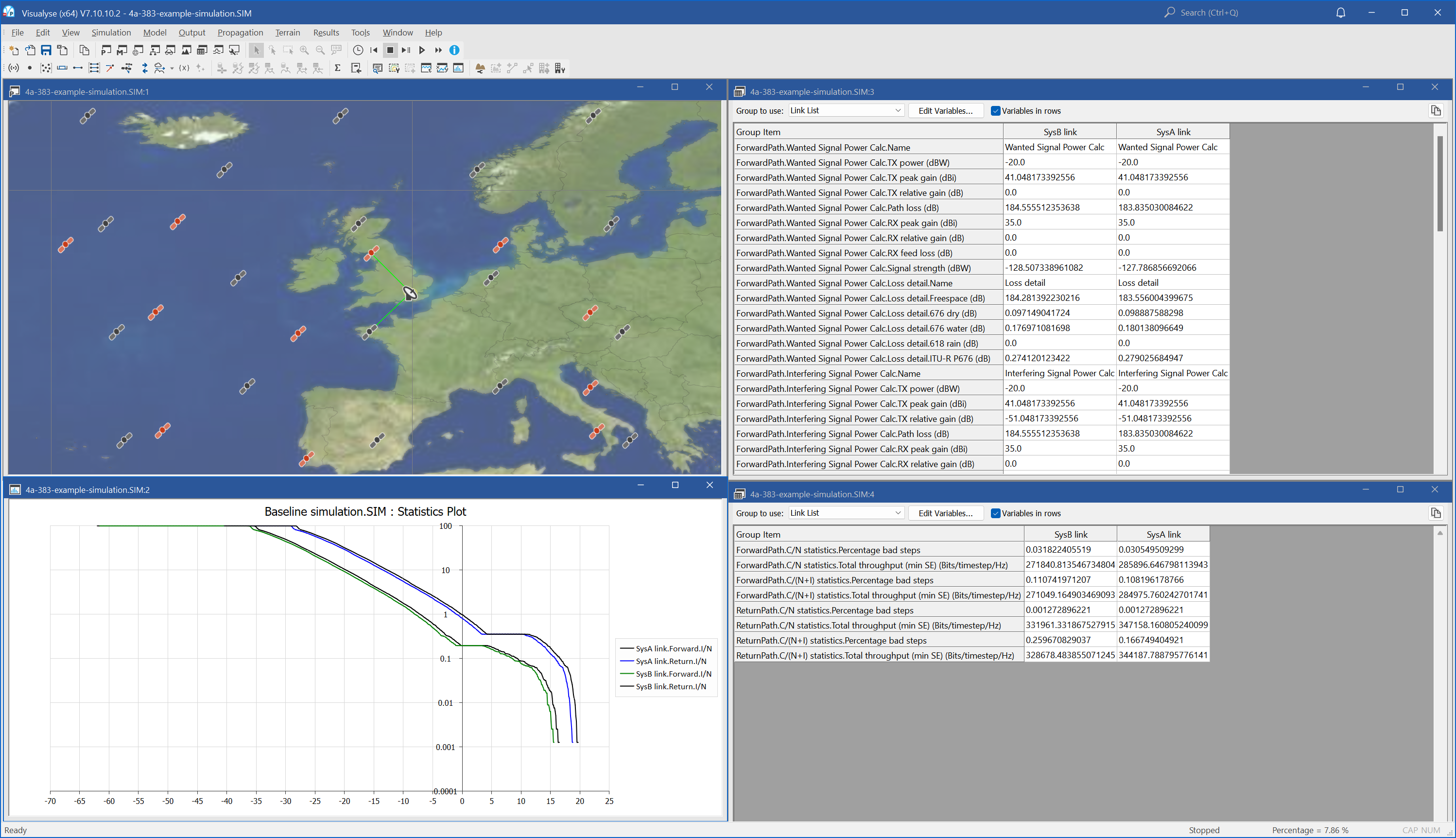Click the Copy toolbar icon next to Close file

pos(84,50)
